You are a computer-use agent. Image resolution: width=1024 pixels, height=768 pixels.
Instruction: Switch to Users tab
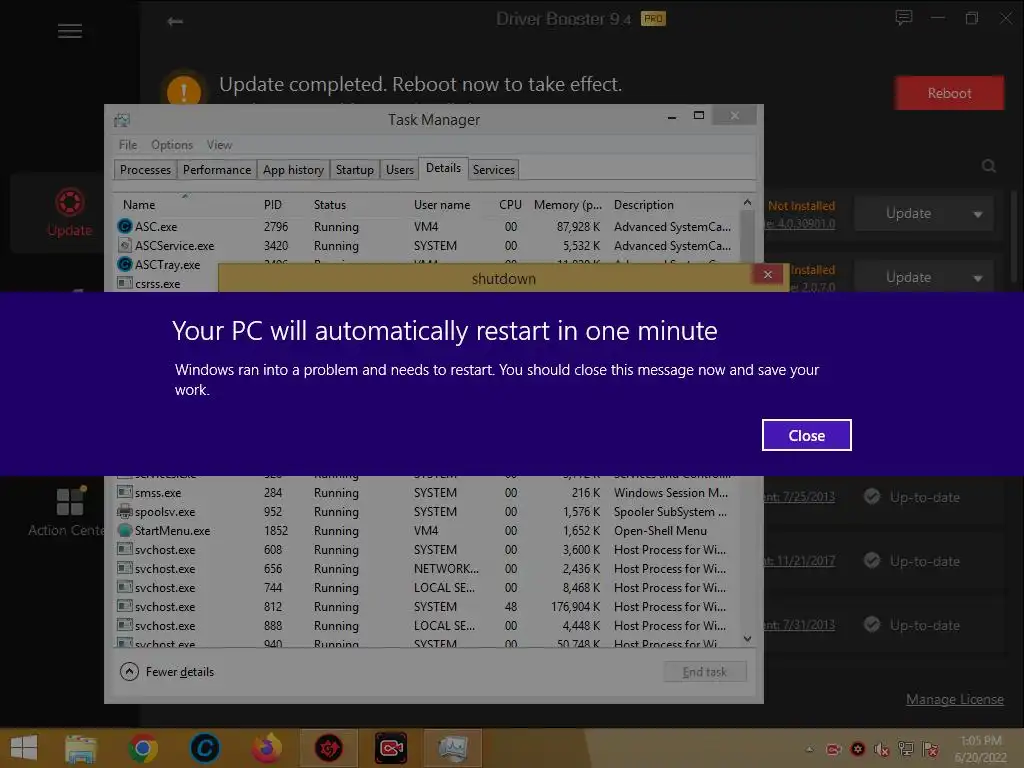(x=400, y=170)
